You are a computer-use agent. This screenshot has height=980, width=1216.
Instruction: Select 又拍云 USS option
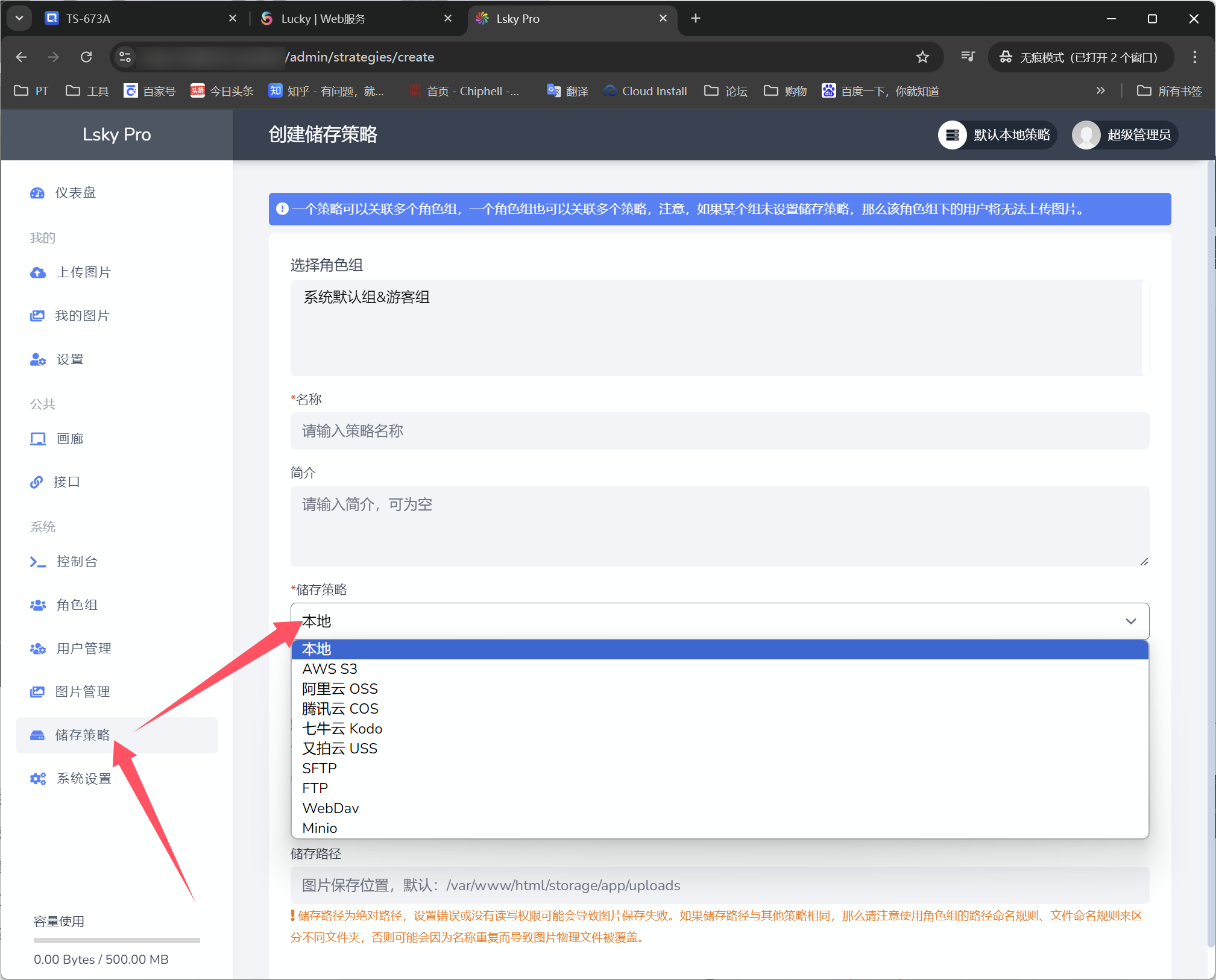point(720,749)
